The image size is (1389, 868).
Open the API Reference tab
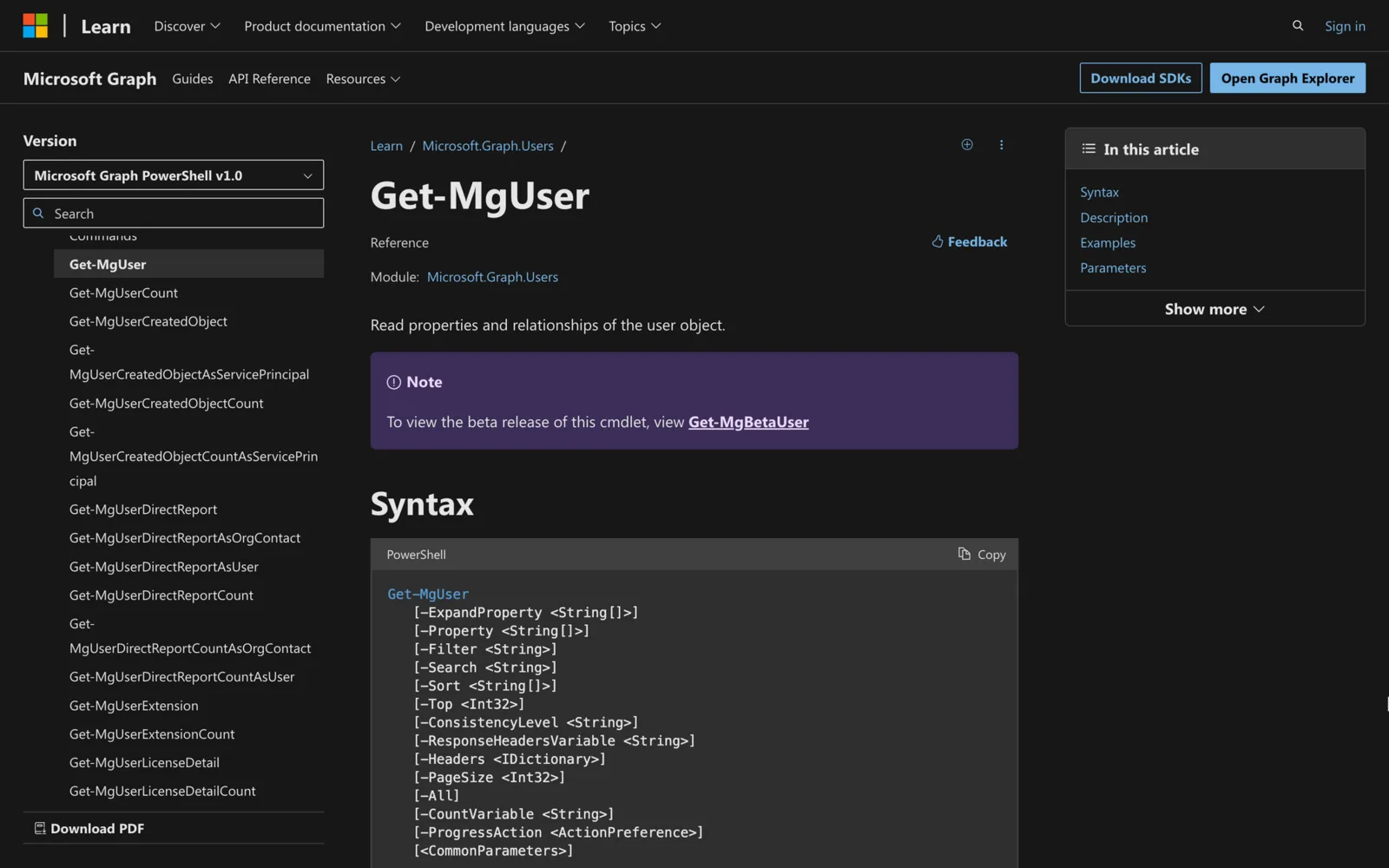pos(269,79)
